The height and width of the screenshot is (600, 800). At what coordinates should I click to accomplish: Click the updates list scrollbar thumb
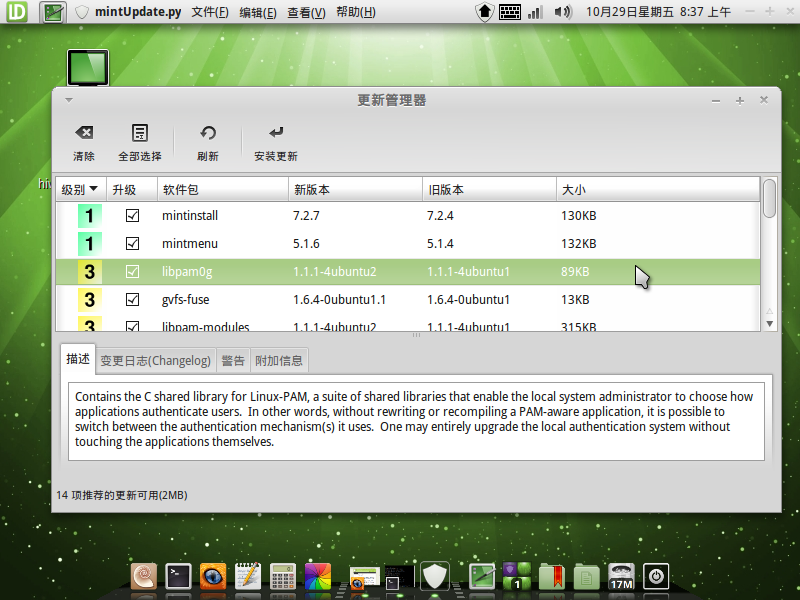[769, 198]
